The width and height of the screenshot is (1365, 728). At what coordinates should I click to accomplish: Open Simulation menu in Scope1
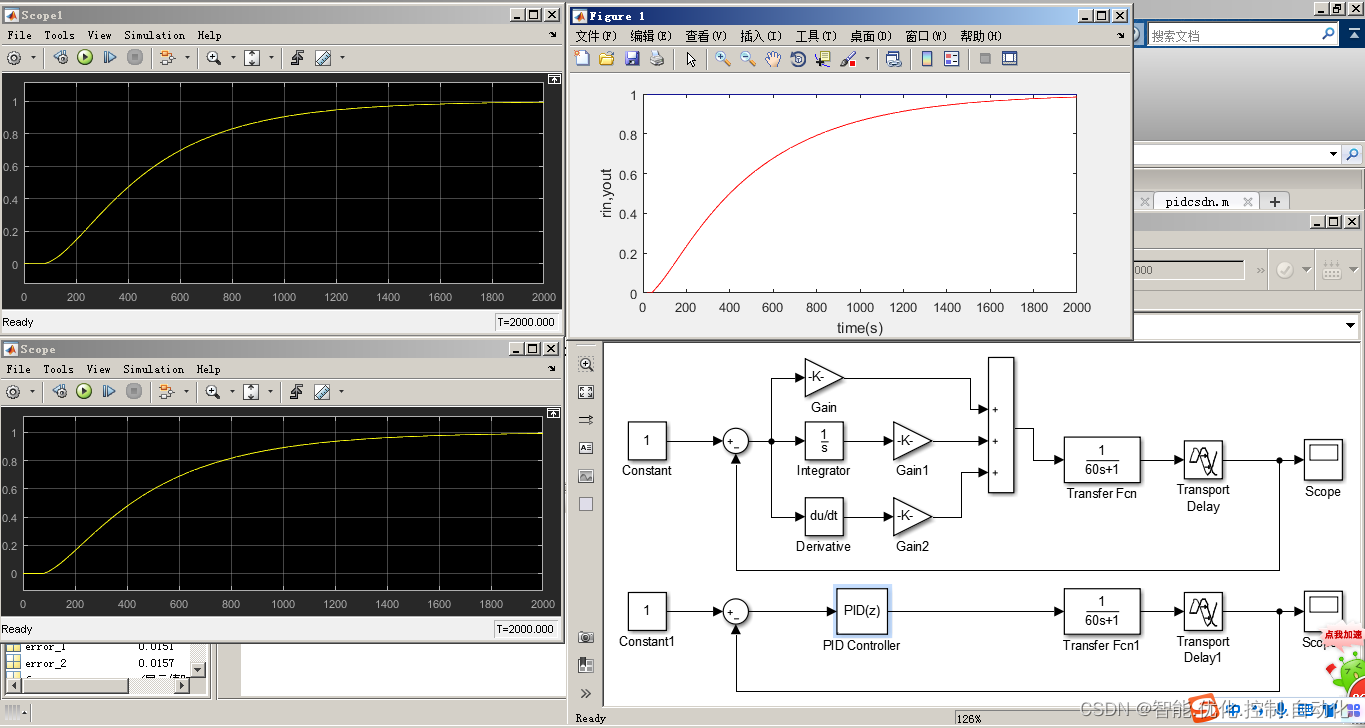click(154, 35)
